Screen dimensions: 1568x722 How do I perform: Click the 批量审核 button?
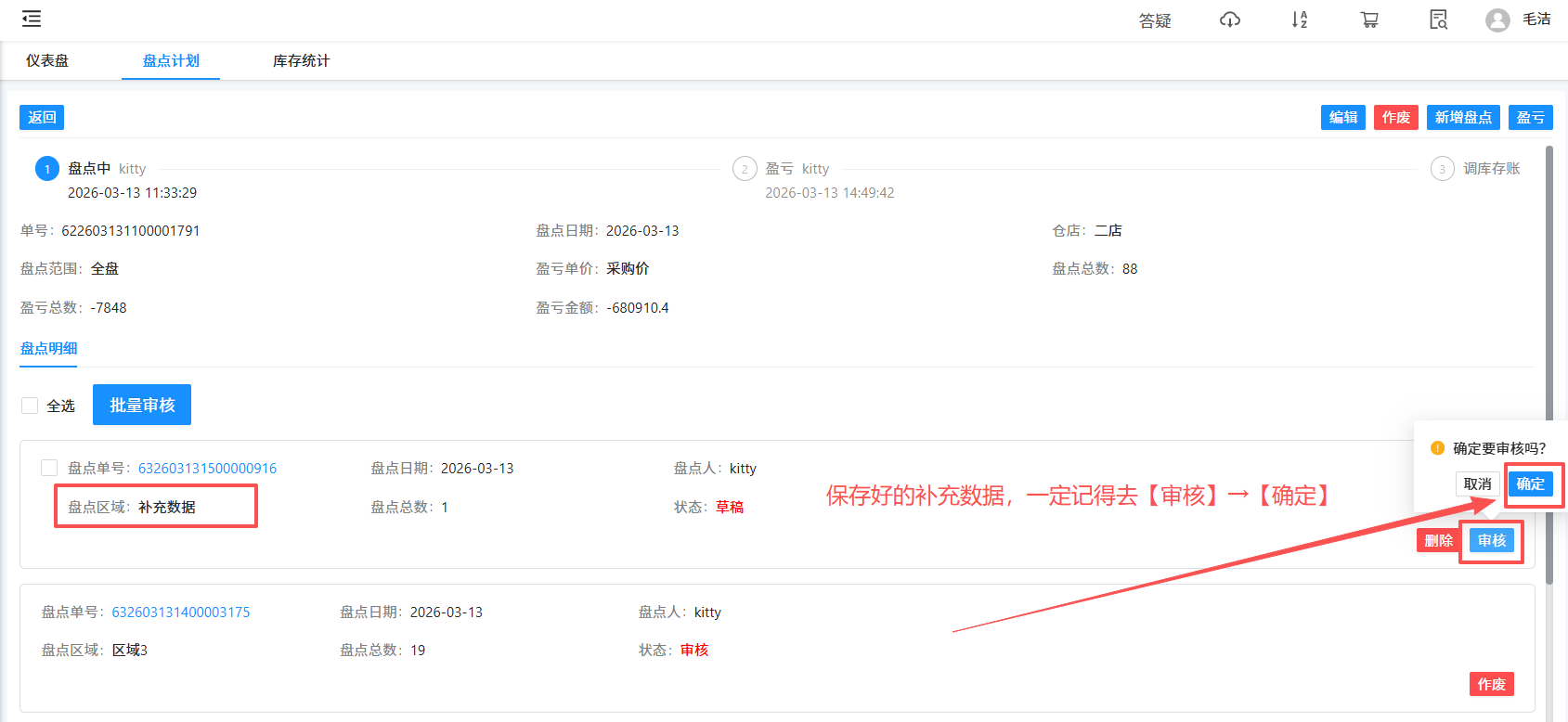coord(142,406)
